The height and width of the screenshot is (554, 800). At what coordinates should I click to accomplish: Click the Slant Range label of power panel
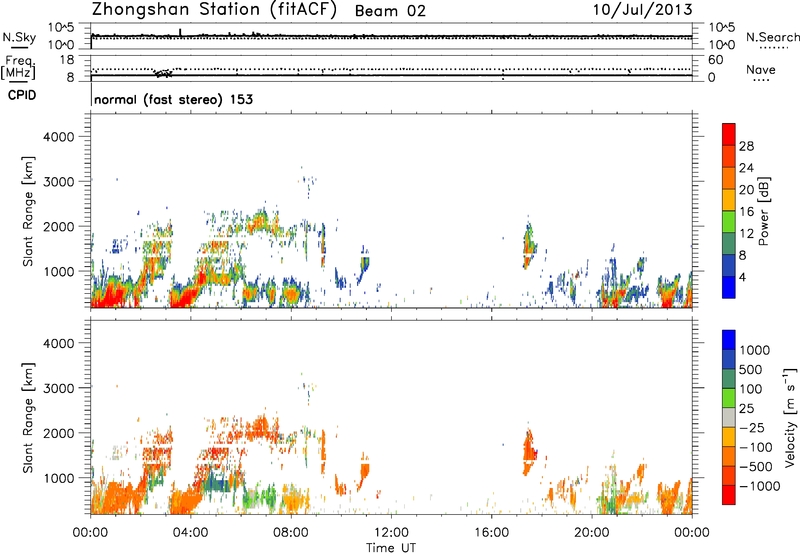[28, 212]
